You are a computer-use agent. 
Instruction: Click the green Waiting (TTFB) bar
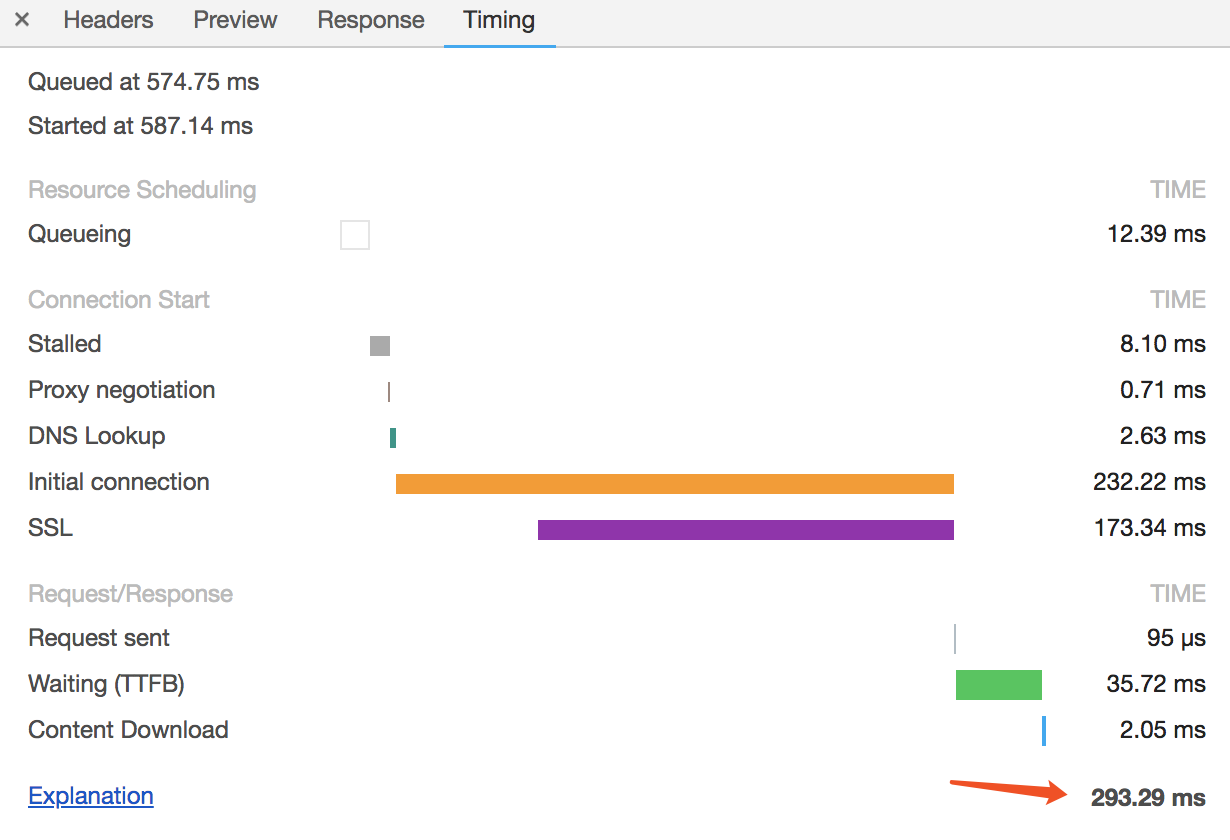pyautogui.click(x=998, y=685)
